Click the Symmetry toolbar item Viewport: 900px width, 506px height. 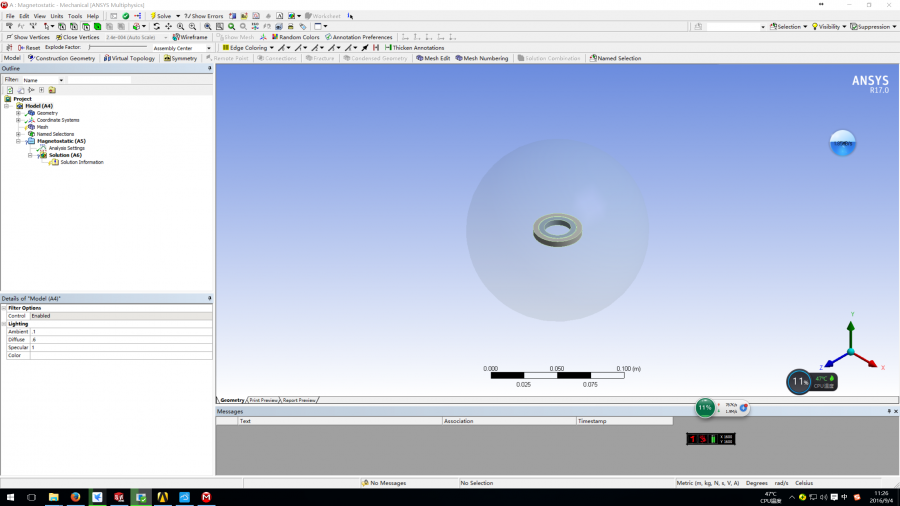(180, 58)
